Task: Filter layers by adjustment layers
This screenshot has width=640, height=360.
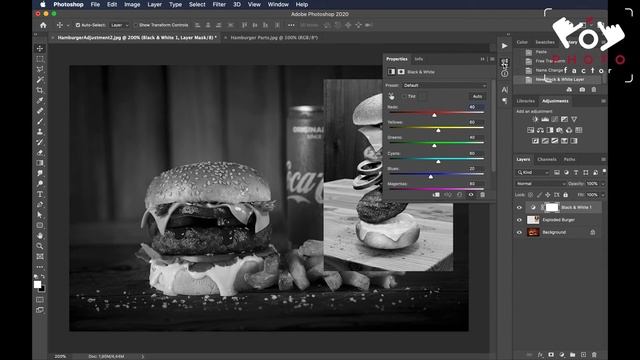Action: pyautogui.click(x=566, y=173)
